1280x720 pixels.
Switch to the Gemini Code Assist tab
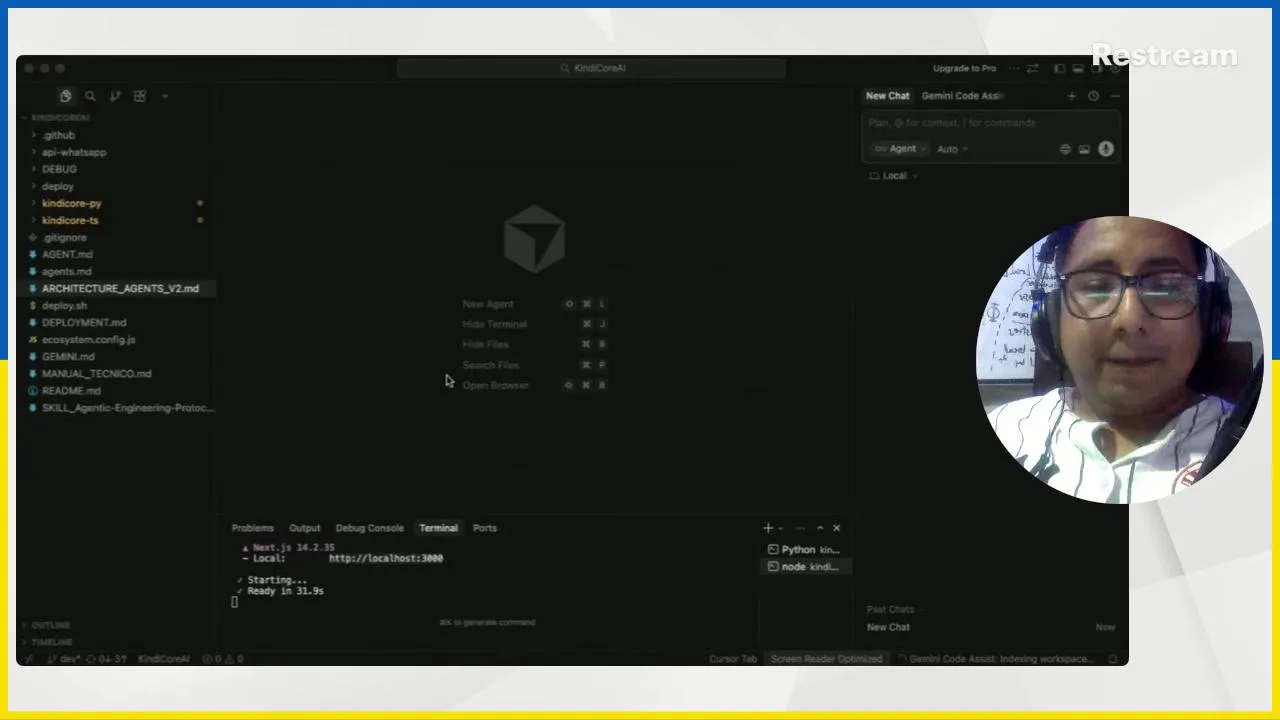[x=962, y=96]
